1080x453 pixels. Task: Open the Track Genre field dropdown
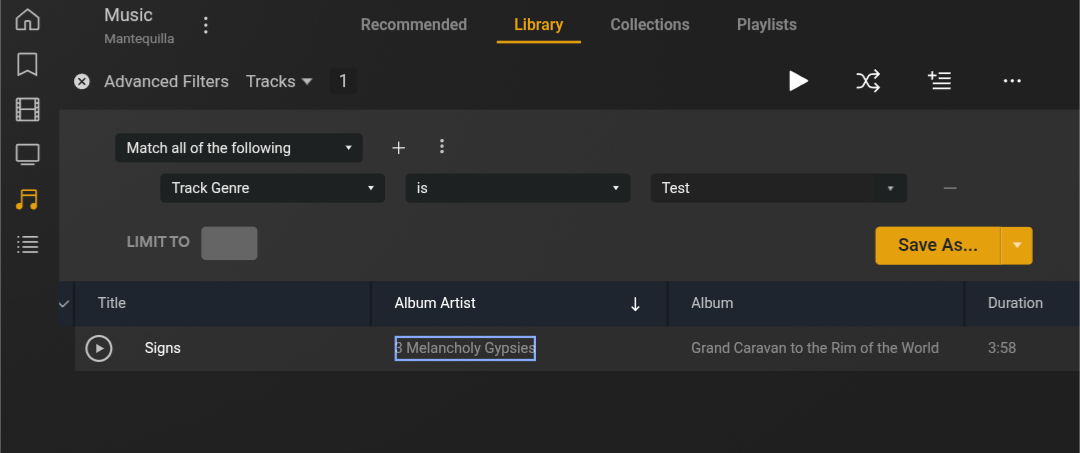tap(272, 188)
